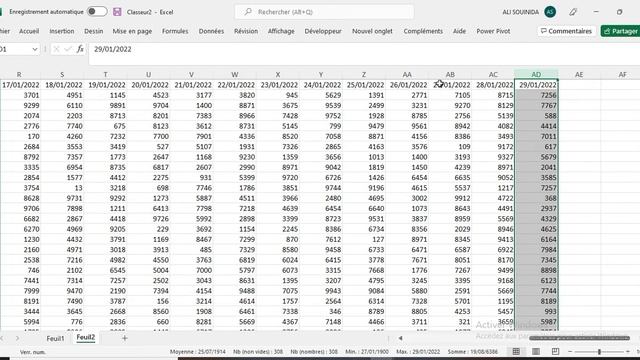The width and height of the screenshot is (640, 360).
Task: Click the Save (disk) icon
Action: pos(117,12)
